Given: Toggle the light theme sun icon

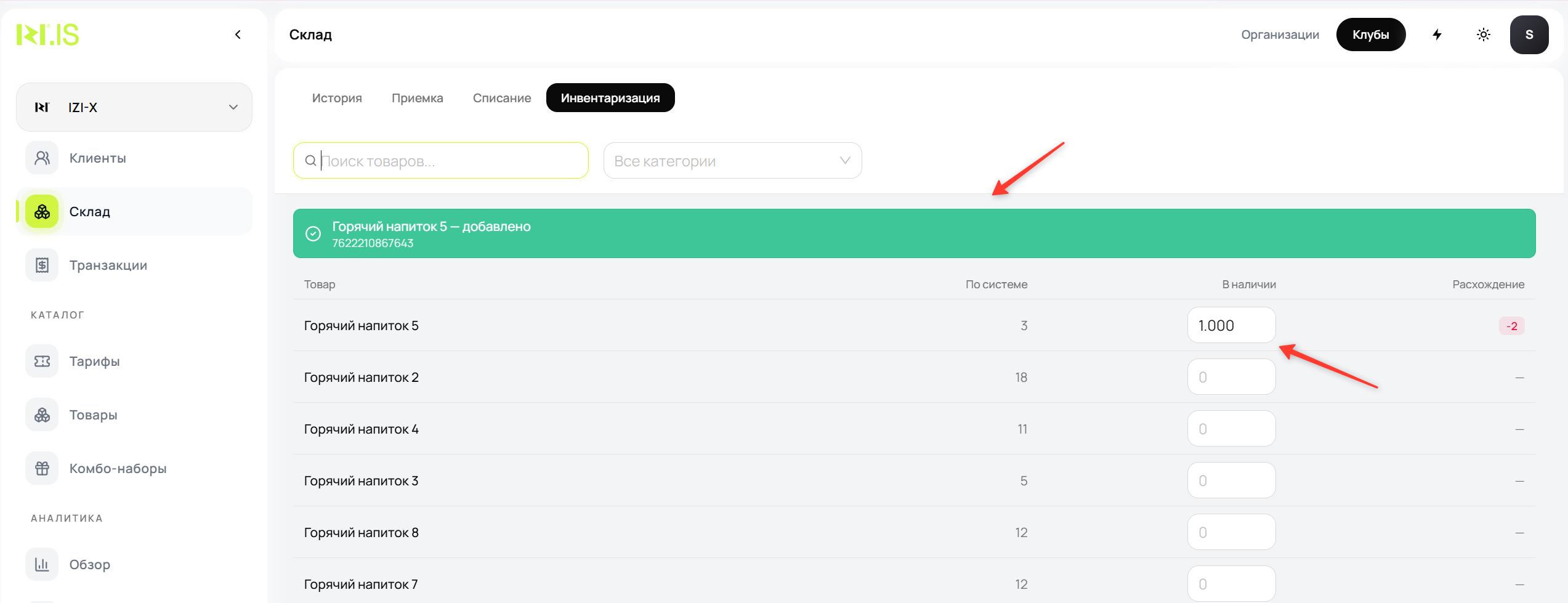Looking at the screenshot, I should point(1484,34).
